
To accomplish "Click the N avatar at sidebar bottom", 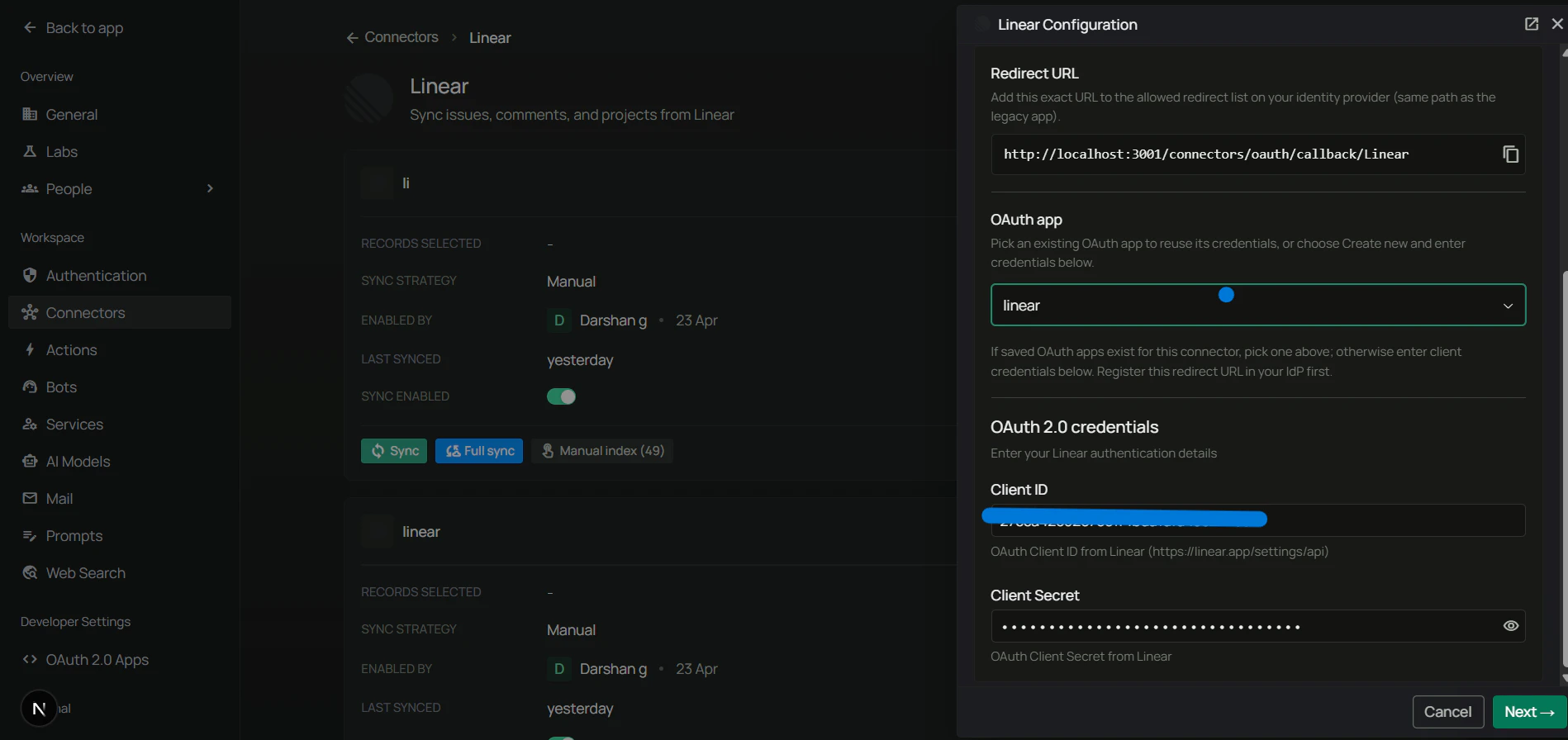I will click(x=39, y=709).
